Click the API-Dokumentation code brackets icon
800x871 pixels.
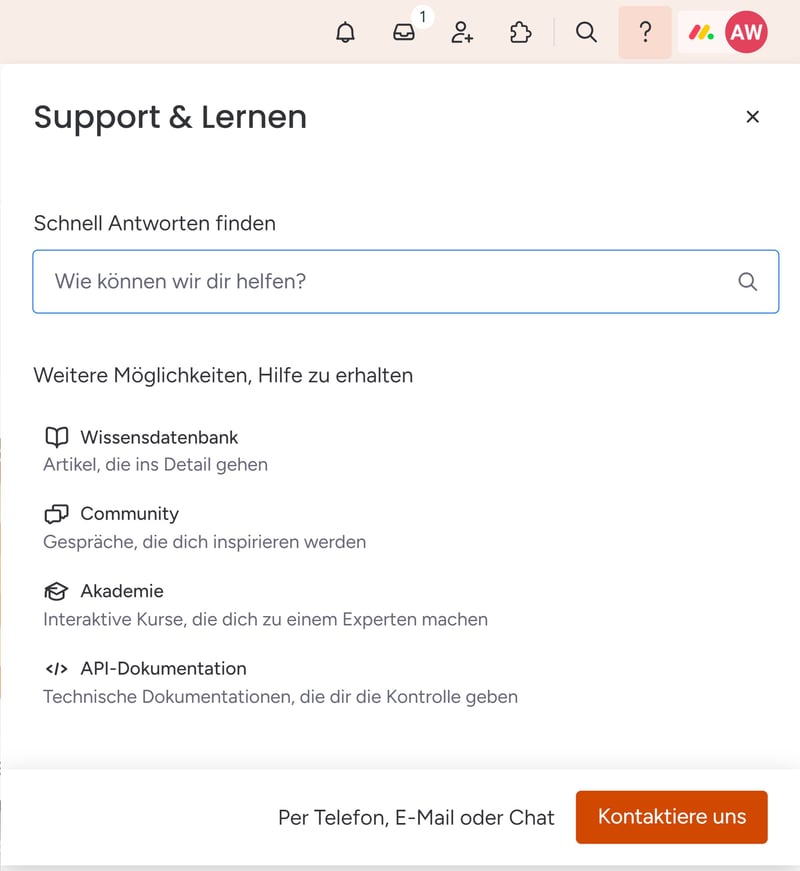(x=57, y=668)
